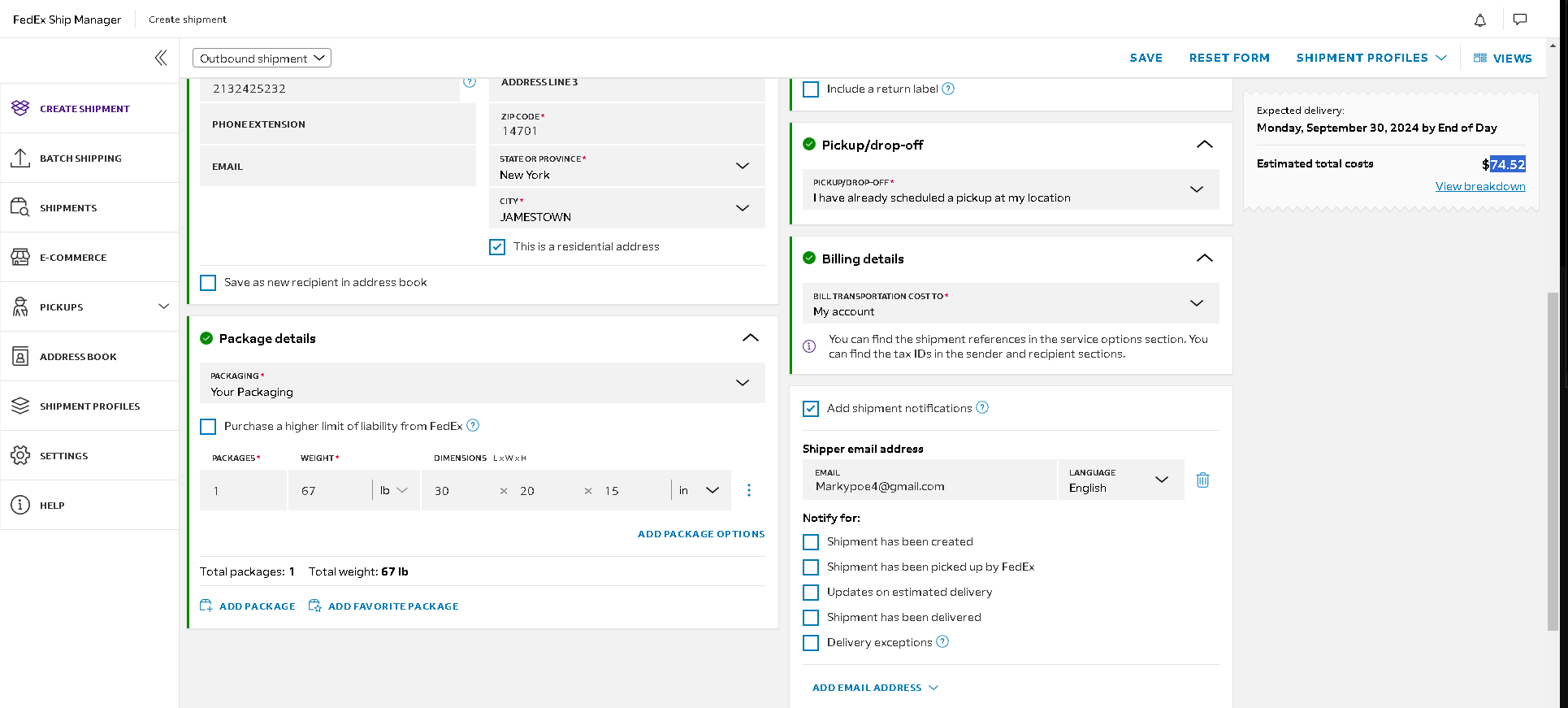Click ADD PACKAGE OPTIONS link
Screen dimensions: 1568x708
coord(701,534)
